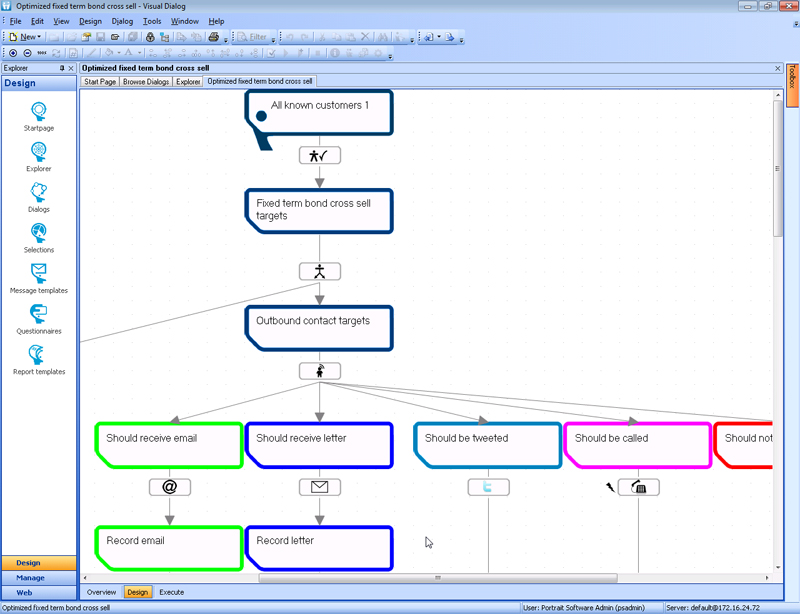
Task: Open the View menu
Action: (61, 21)
